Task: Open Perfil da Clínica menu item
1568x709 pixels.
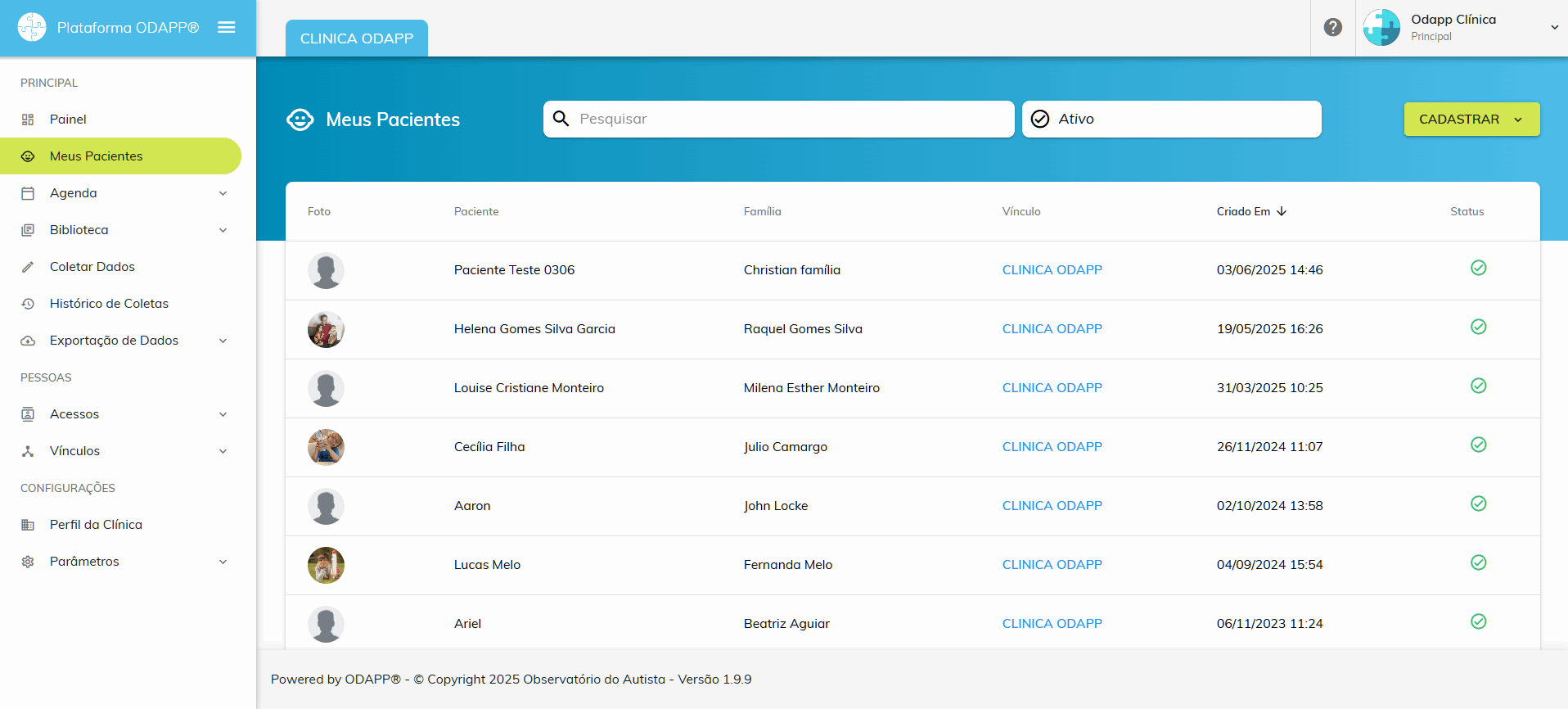Action: point(120,525)
